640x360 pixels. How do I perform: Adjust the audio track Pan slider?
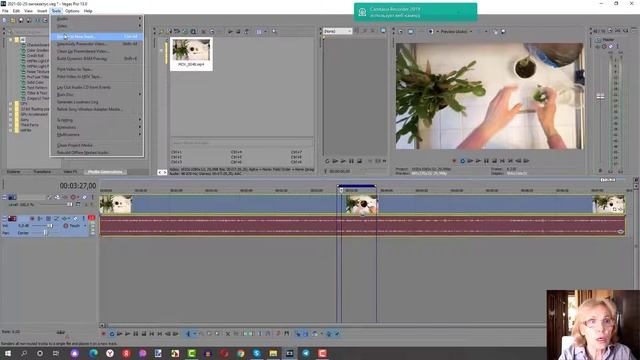(x=45, y=233)
